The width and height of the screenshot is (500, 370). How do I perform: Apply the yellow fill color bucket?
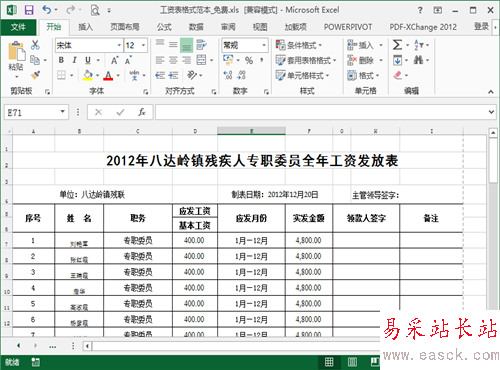pos(88,75)
